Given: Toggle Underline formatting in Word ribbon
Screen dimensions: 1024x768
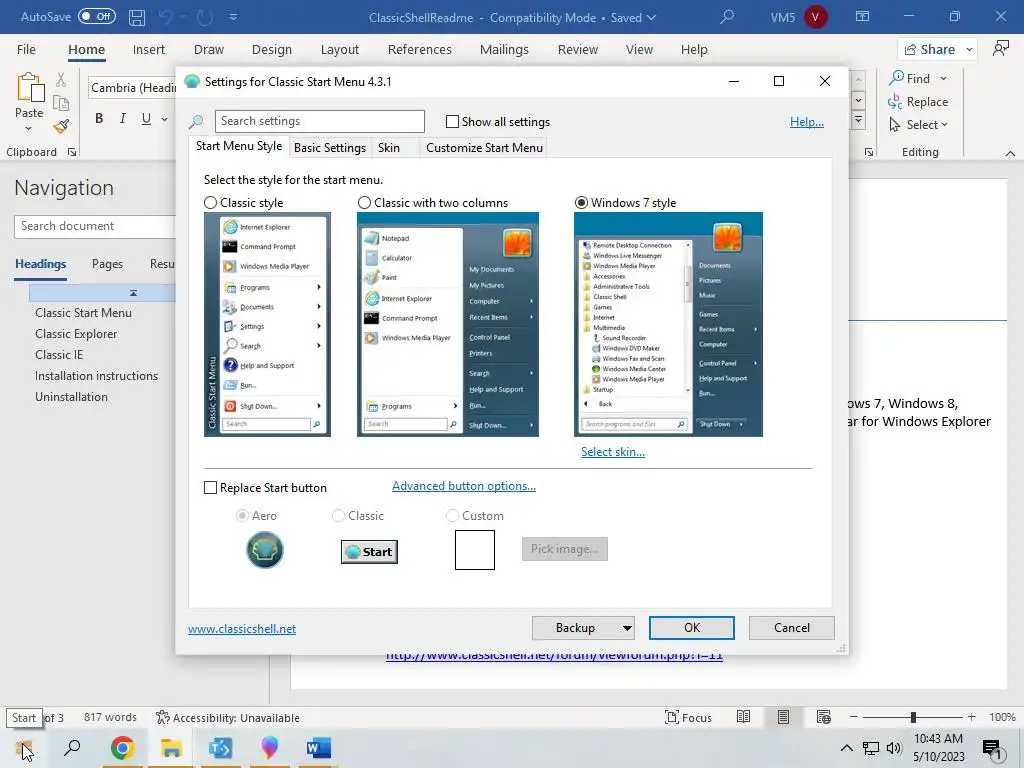Looking at the screenshot, I should [x=146, y=118].
